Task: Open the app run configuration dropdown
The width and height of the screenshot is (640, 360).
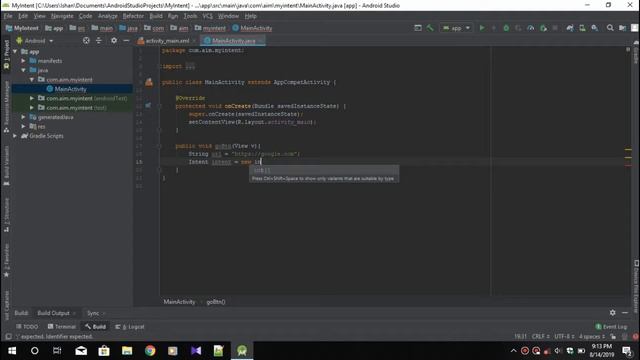Action: [456, 28]
